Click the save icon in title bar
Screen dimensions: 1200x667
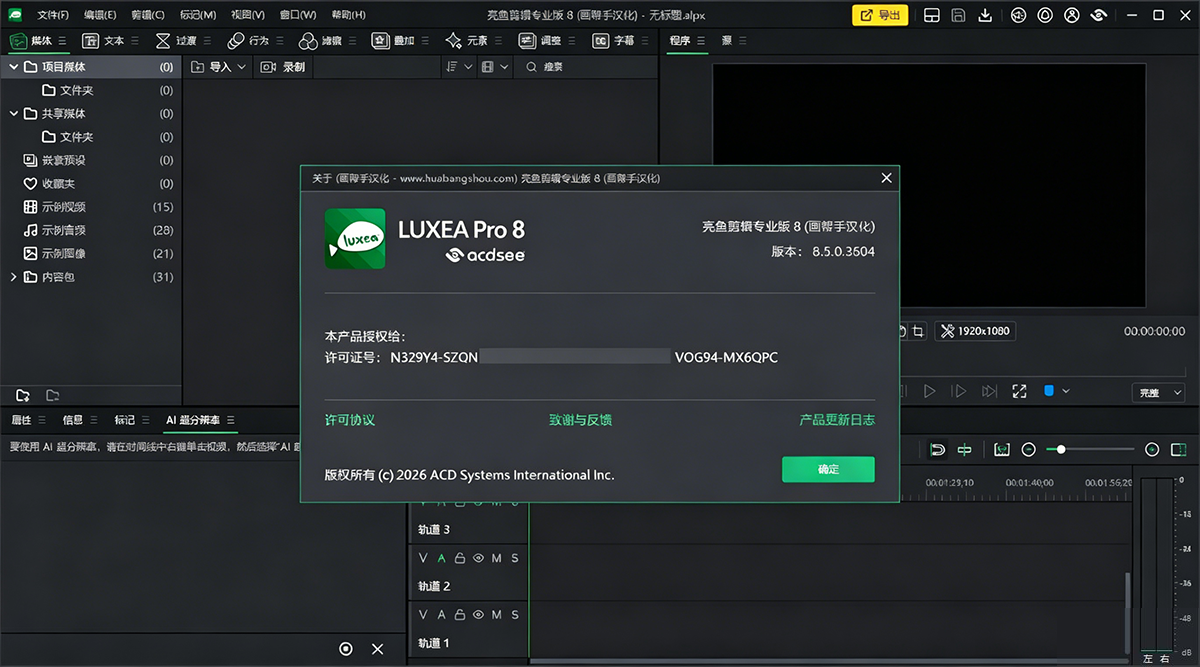click(958, 15)
